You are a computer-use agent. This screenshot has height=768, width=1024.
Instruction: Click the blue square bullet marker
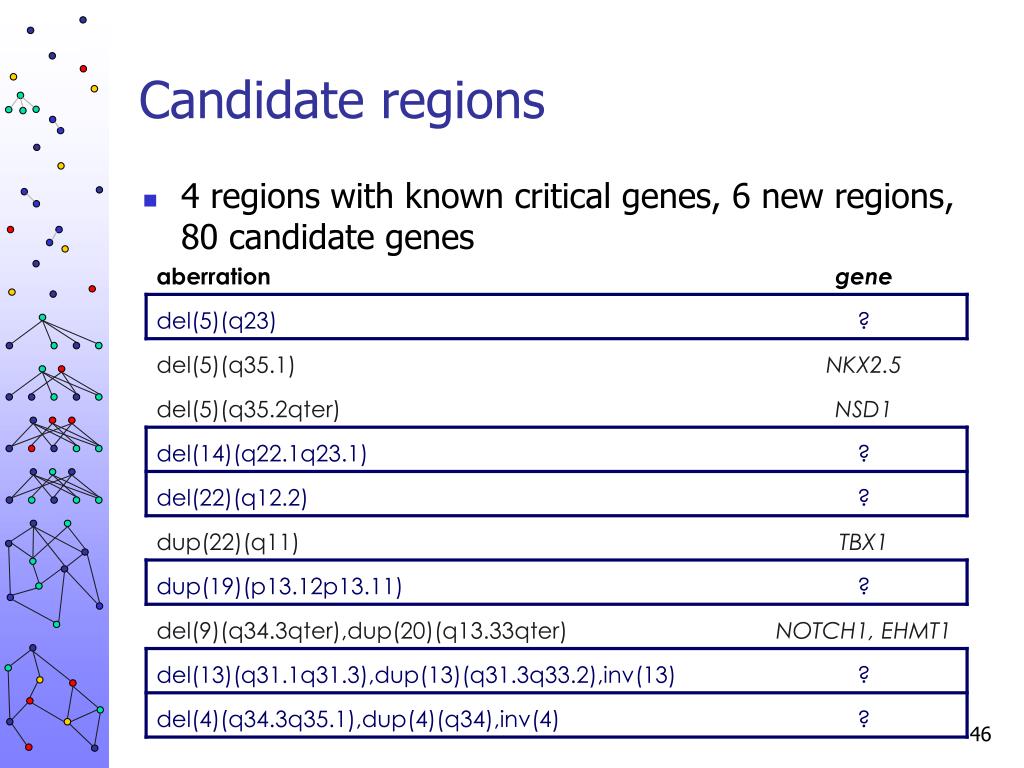click(x=150, y=200)
